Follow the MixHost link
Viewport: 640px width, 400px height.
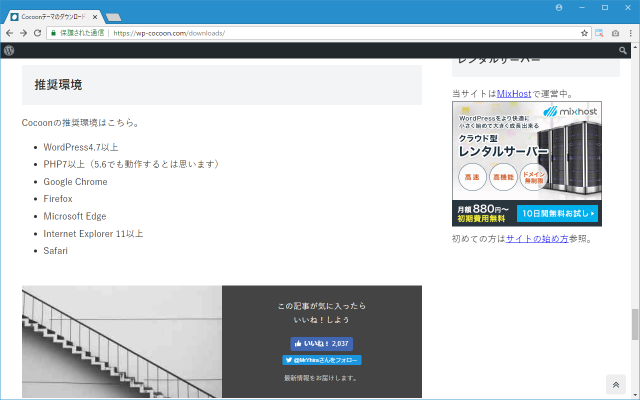514,93
